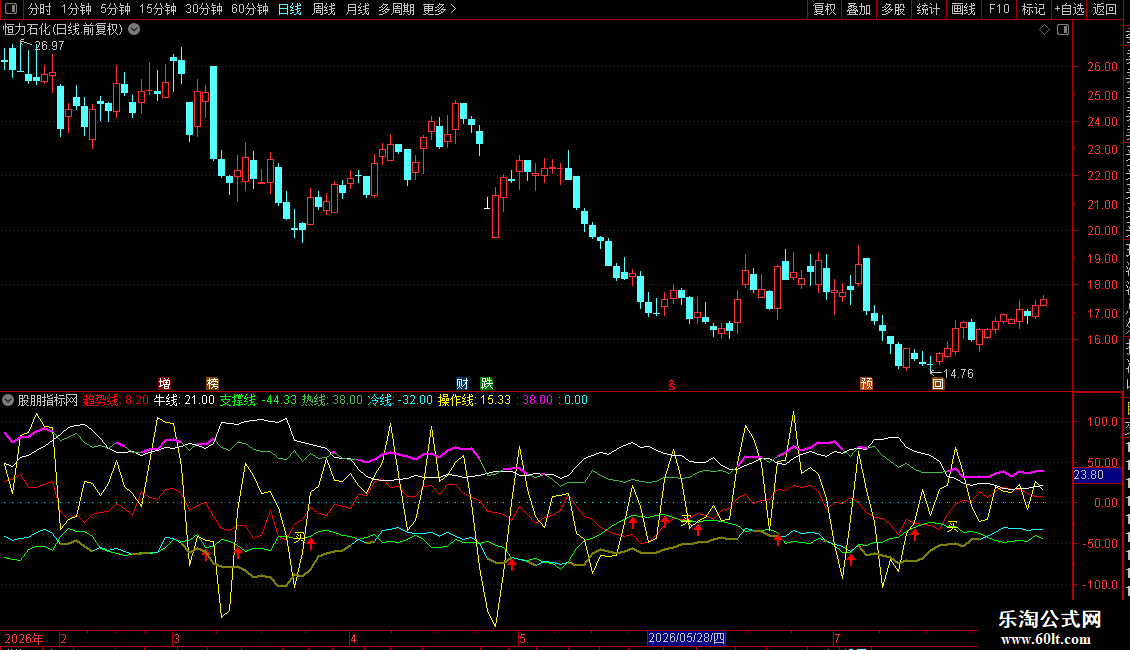Image resolution: width=1130 pixels, height=650 pixels.
Task: Click the 冷线: -32.00 indicator label
Action: [400, 400]
